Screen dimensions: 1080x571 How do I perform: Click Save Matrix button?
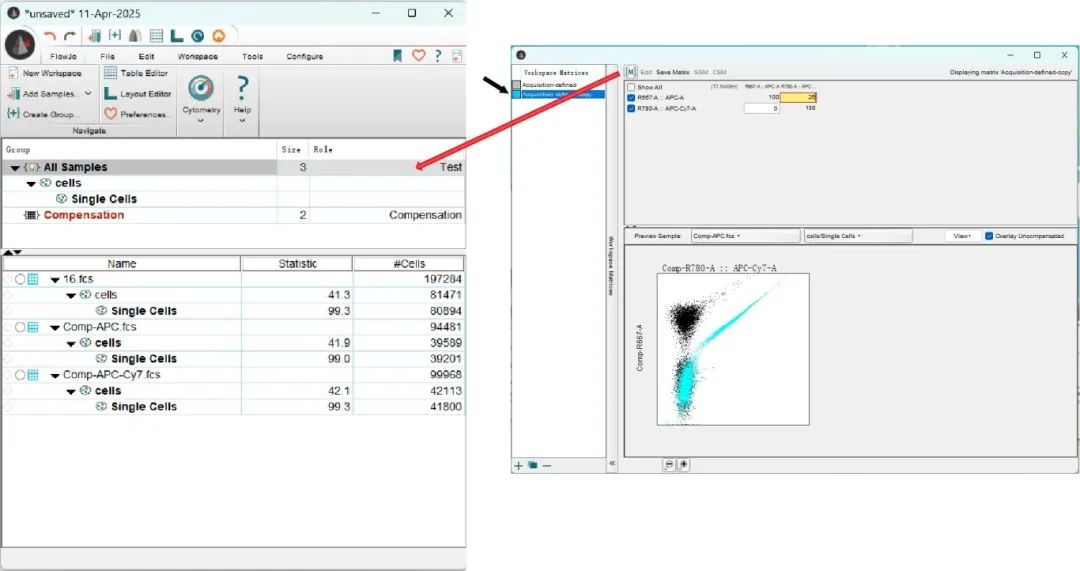click(x=673, y=72)
